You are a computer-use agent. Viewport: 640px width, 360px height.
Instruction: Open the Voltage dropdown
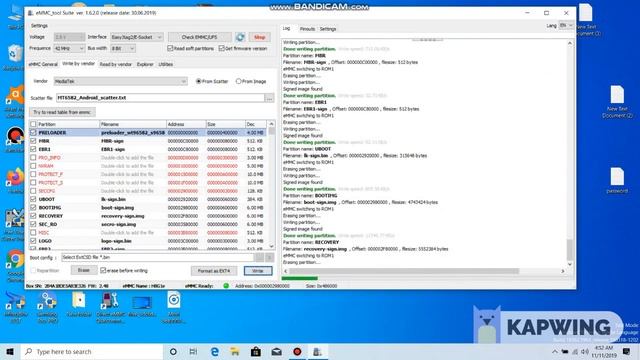click(69, 37)
